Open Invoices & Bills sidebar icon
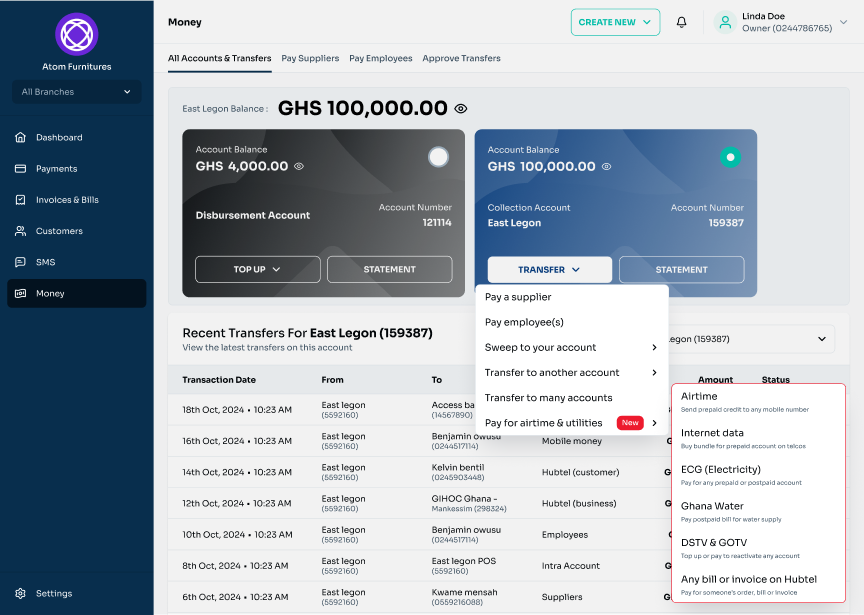 coord(20,200)
